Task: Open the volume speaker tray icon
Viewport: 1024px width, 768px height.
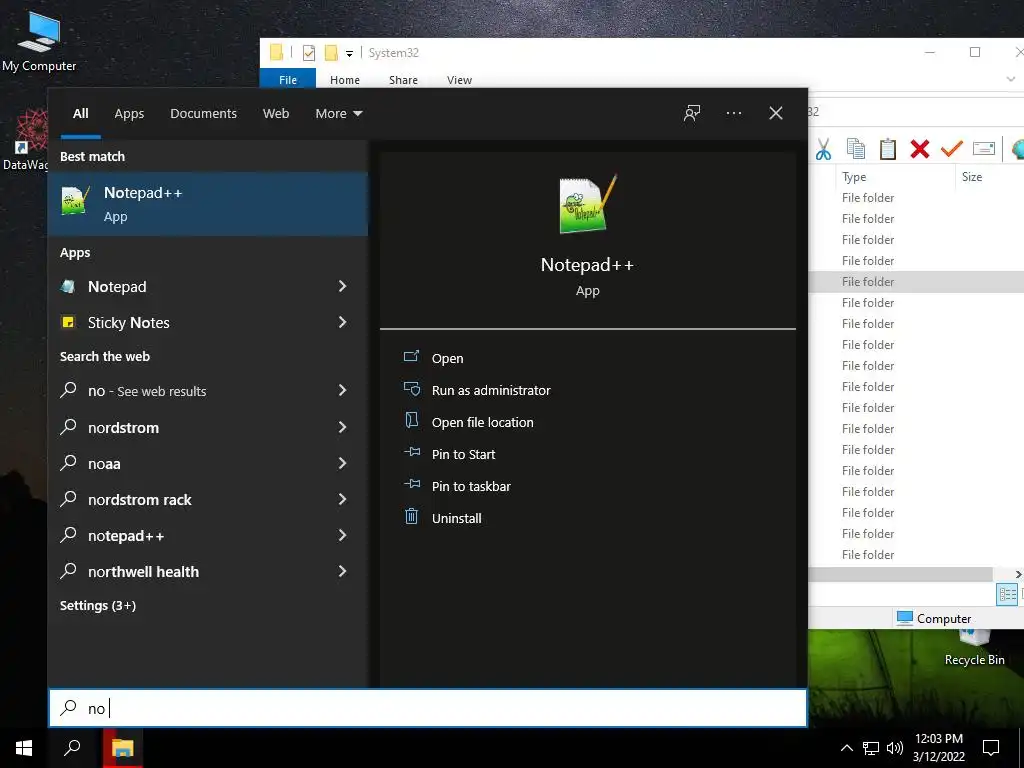Action: [895, 748]
